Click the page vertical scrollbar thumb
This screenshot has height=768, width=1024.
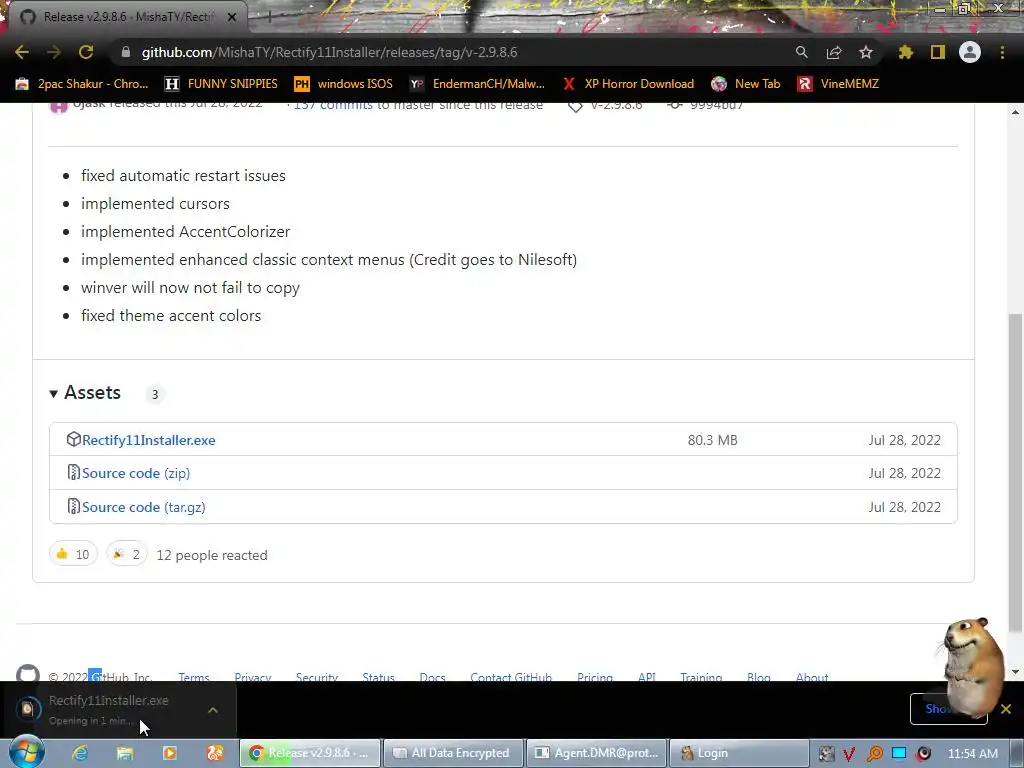tap(1014, 473)
